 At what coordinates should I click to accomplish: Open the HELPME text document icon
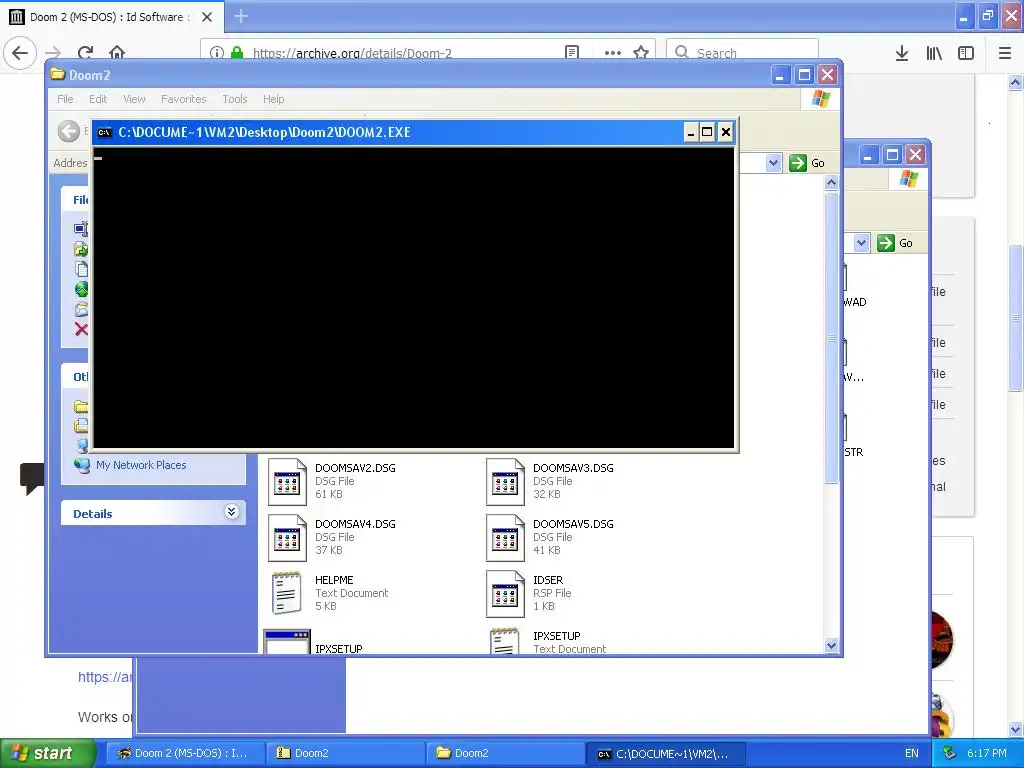[x=287, y=593]
